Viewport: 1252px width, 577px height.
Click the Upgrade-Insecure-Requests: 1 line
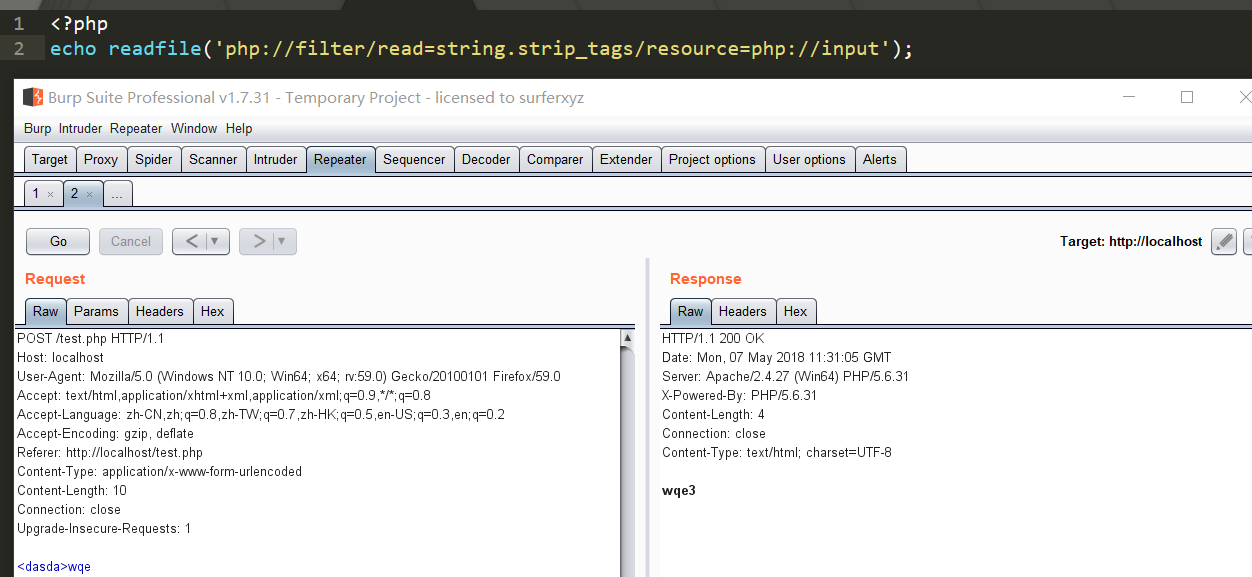104,529
